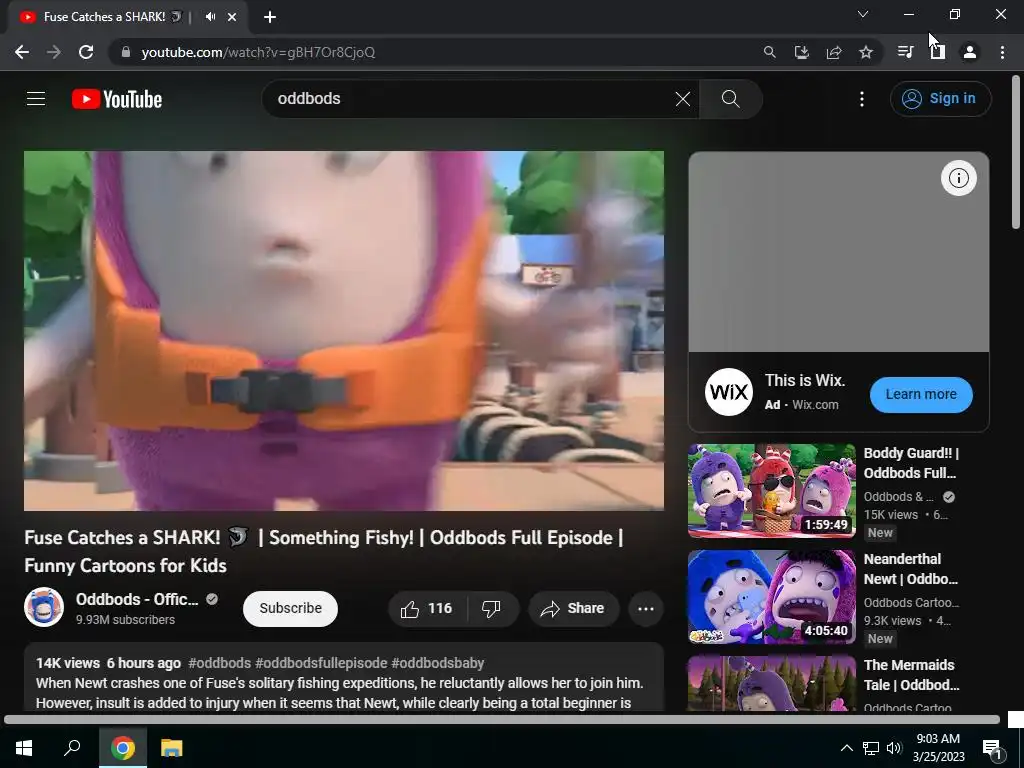Like the video with thumbs up

click(x=427, y=609)
